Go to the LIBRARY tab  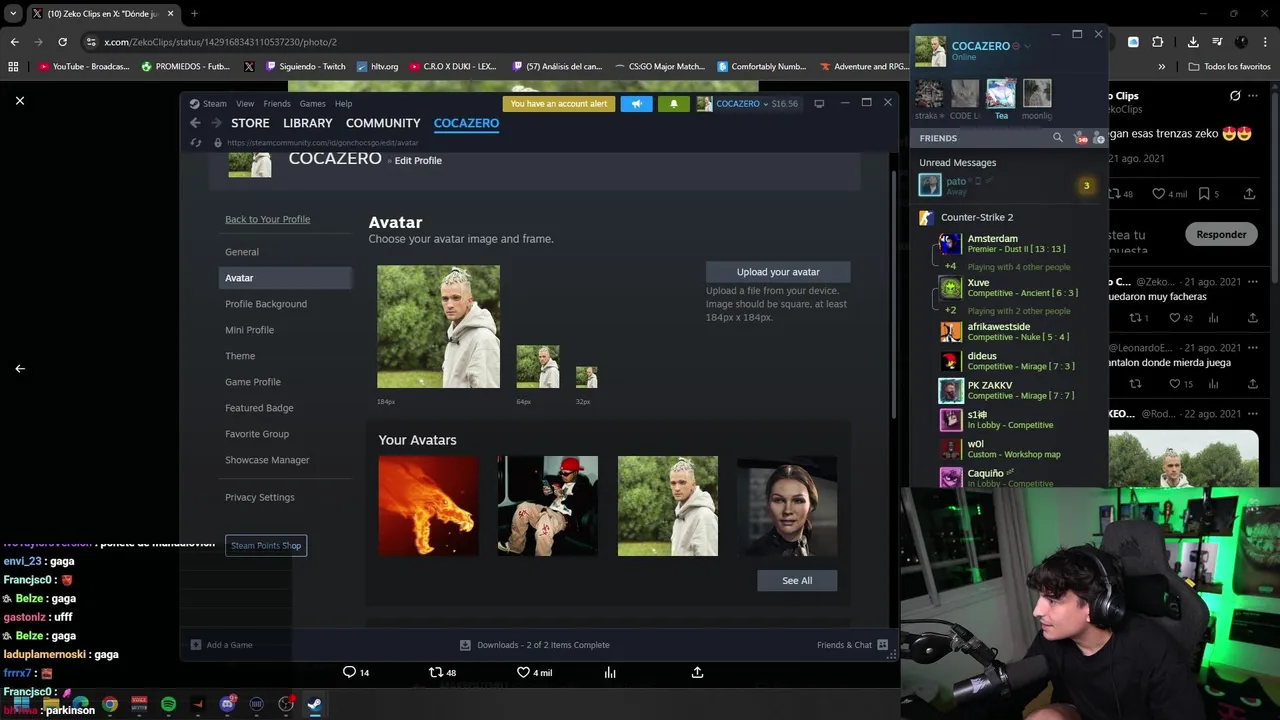point(308,123)
